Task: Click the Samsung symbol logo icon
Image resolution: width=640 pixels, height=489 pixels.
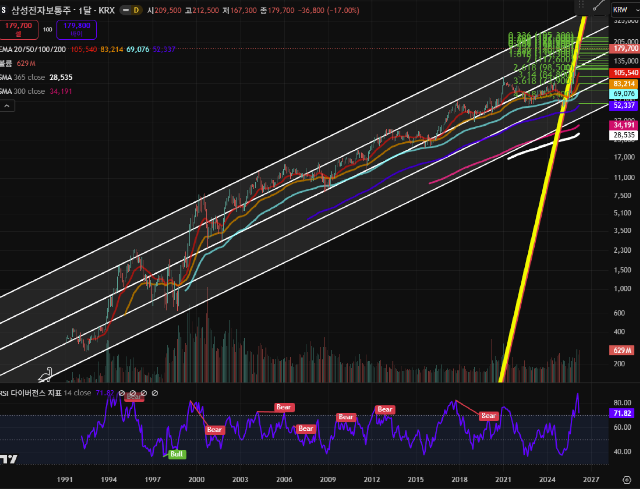Action: [x=3, y=10]
